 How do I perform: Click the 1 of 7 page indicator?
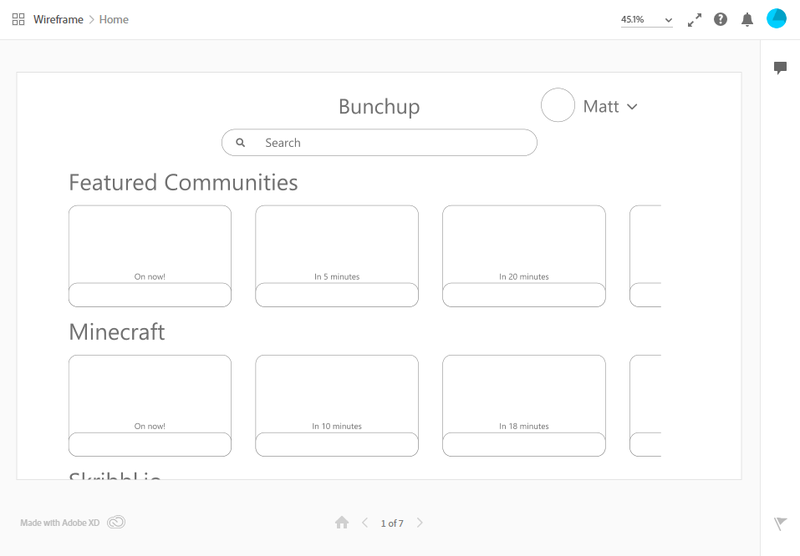click(392, 523)
